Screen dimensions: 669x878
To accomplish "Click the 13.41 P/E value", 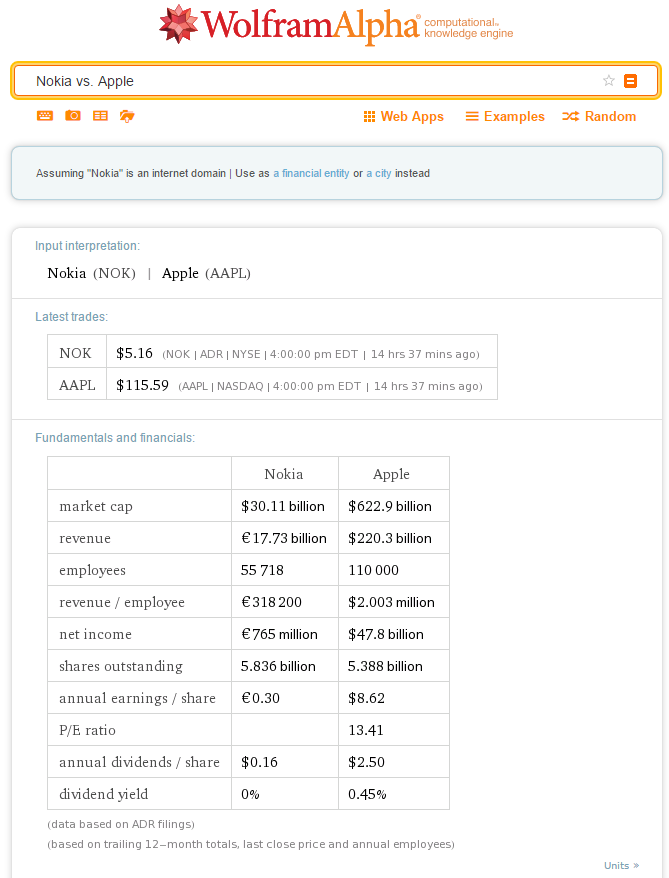I will pos(366,730).
